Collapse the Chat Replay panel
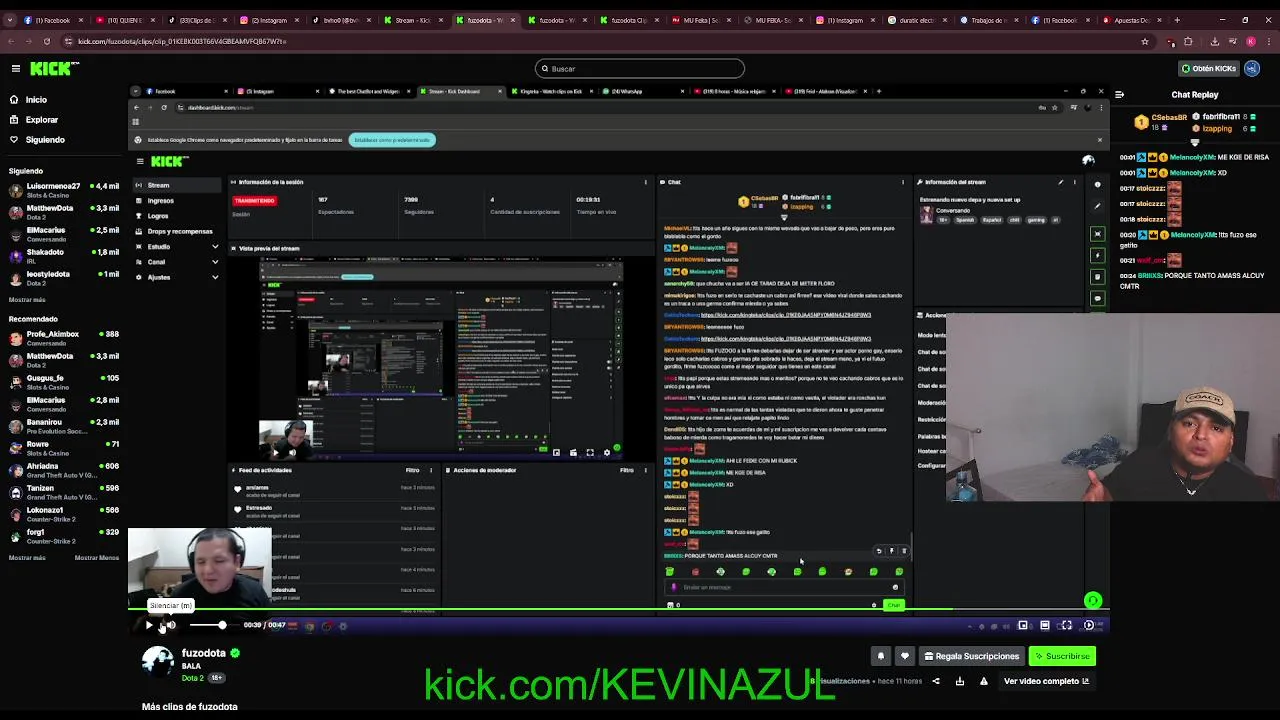 [1119, 95]
